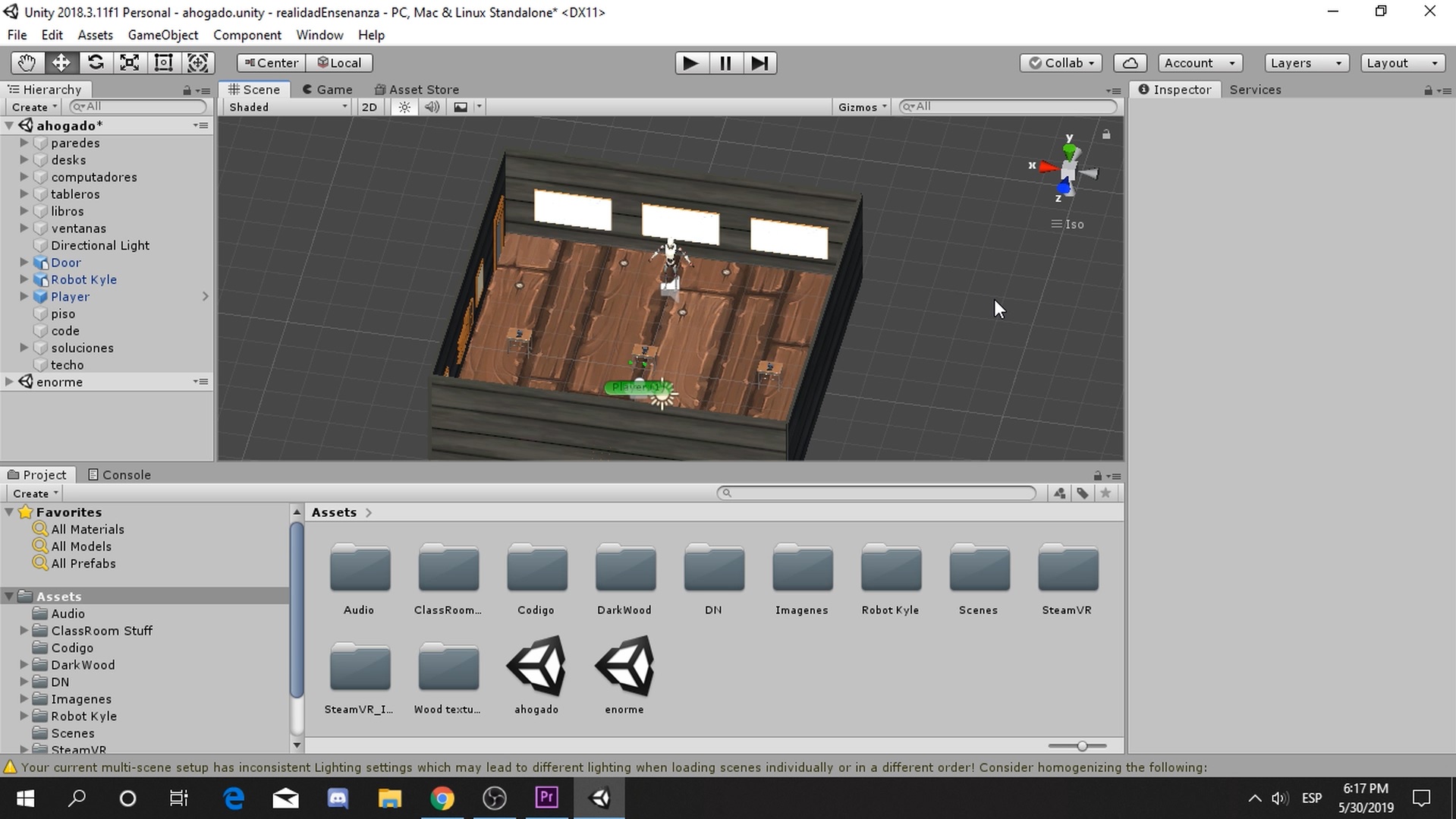Toggle Iso projection label
The image size is (1456, 819).
coord(1068,225)
